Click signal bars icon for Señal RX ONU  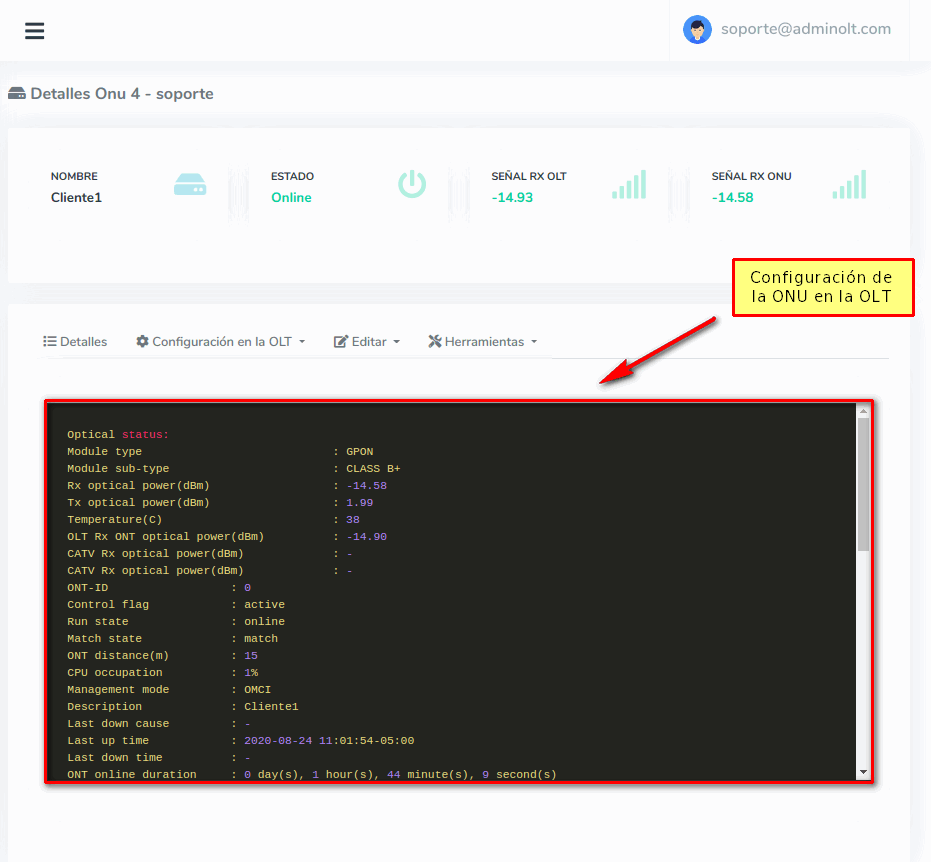849,185
